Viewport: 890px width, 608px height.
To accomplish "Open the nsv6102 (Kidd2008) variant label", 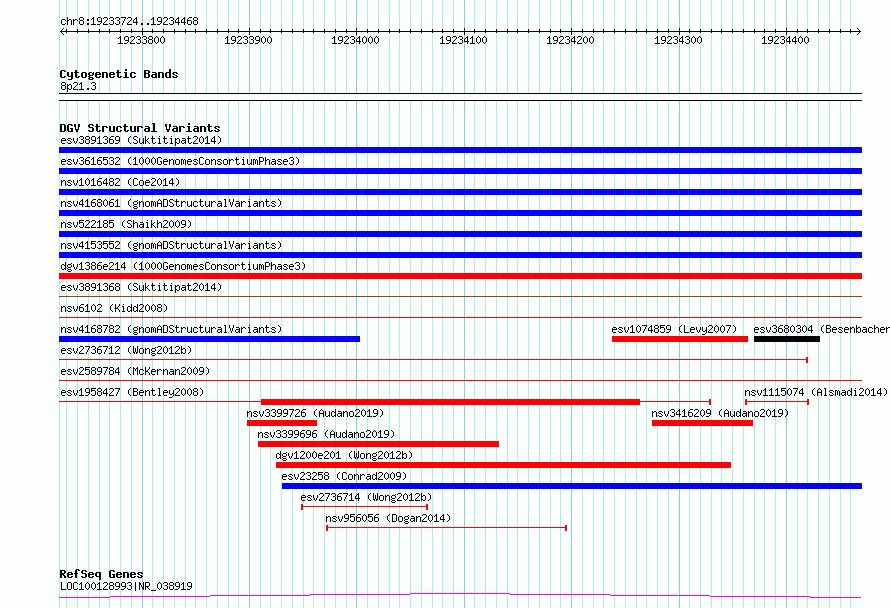I will click(114, 308).
